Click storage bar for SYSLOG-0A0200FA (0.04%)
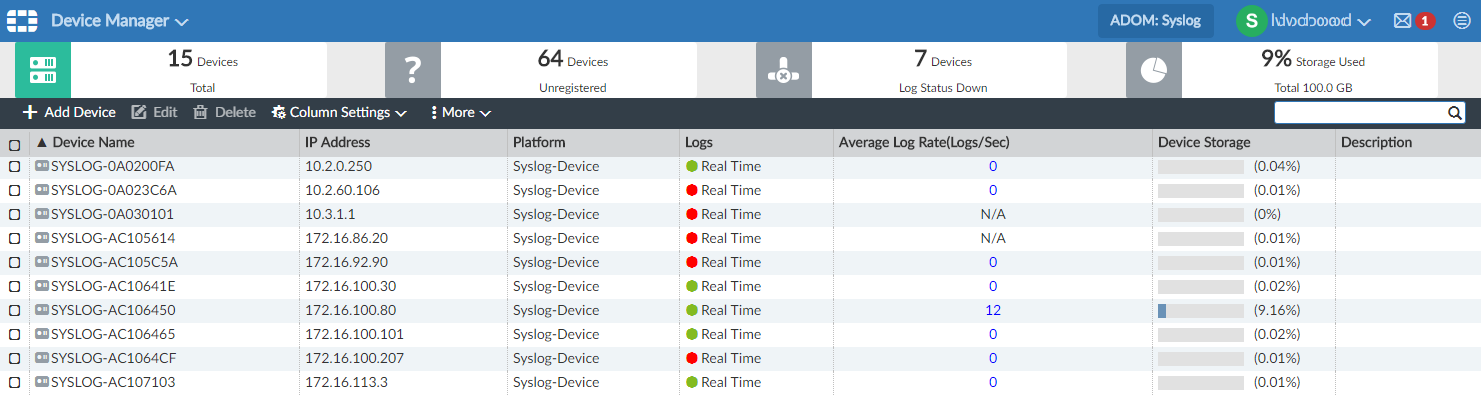Screen dimensions: 1481x395 1200,166
